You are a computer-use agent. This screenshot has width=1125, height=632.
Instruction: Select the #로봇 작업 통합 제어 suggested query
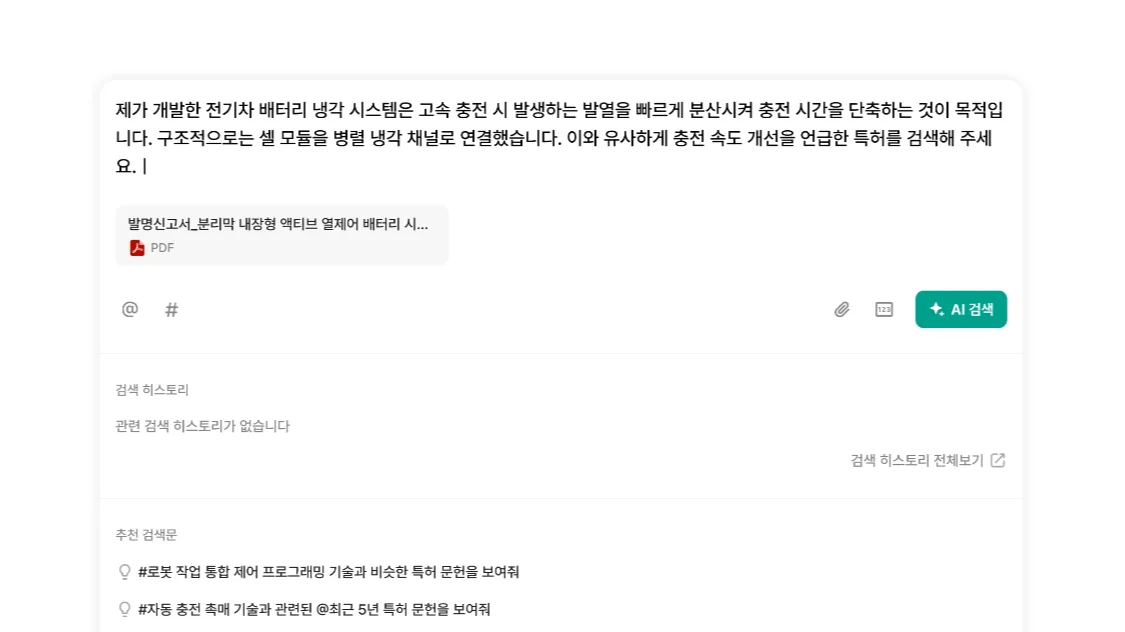(328, 572)
